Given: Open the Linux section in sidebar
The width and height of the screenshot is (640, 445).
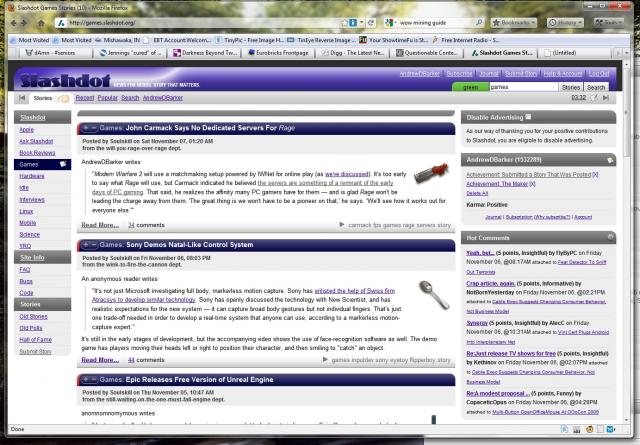Looking at the screenshot, I should (26, 211).
